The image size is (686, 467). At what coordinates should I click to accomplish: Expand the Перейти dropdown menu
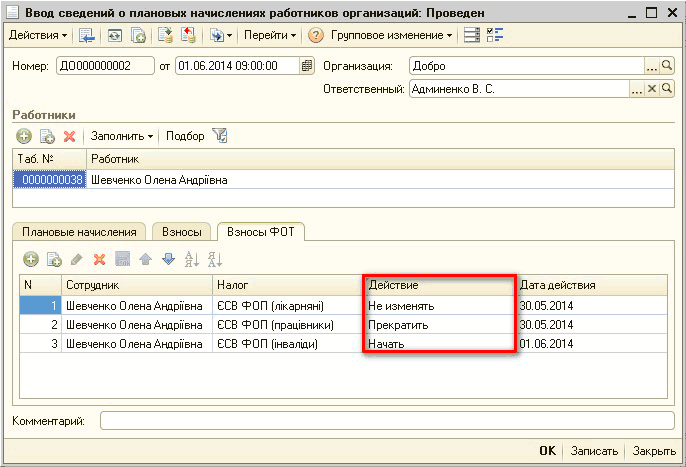pyautogui.click(x=270, y=35)
